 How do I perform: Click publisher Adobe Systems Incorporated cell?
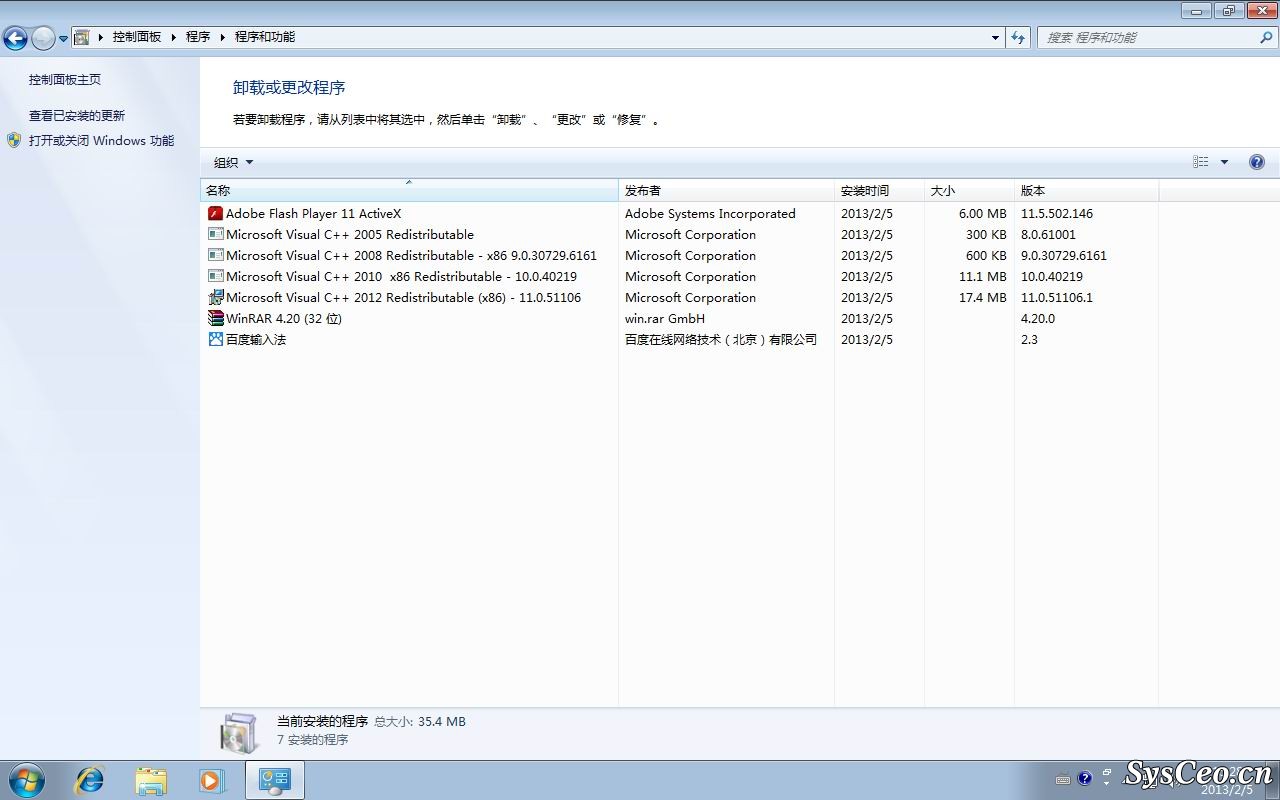point(710,213)
